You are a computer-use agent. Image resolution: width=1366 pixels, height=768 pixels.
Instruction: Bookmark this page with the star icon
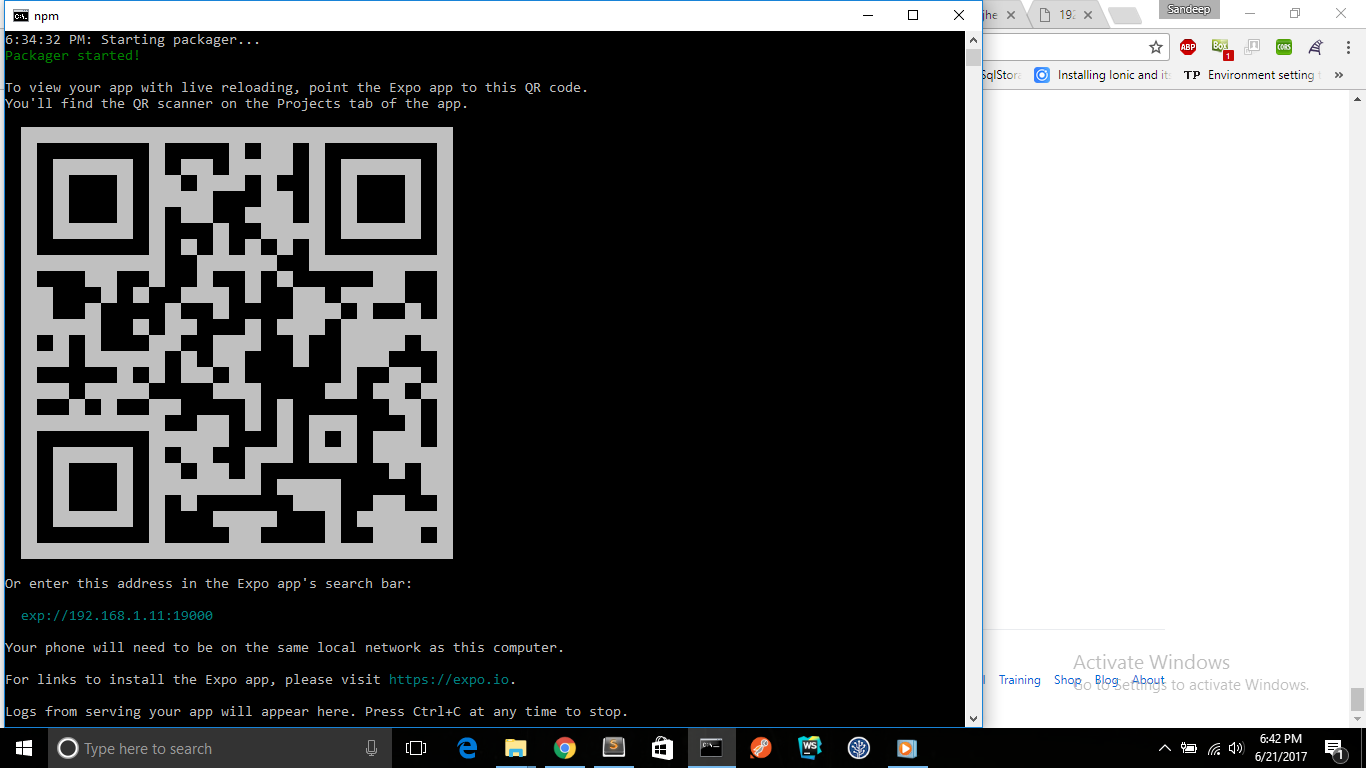tap(1156, 47)
